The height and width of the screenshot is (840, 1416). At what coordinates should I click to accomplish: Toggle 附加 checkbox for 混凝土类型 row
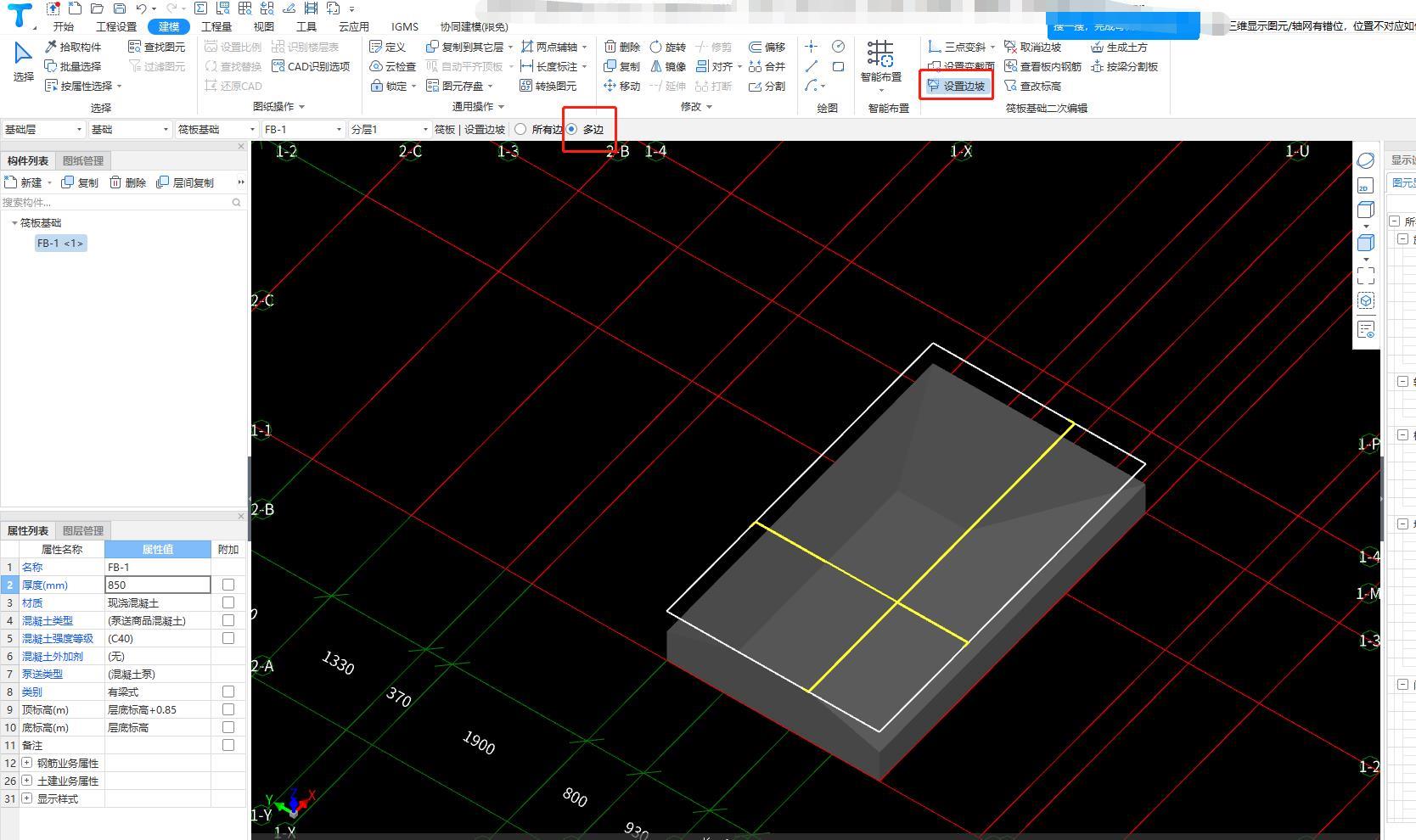pos(228,620)
